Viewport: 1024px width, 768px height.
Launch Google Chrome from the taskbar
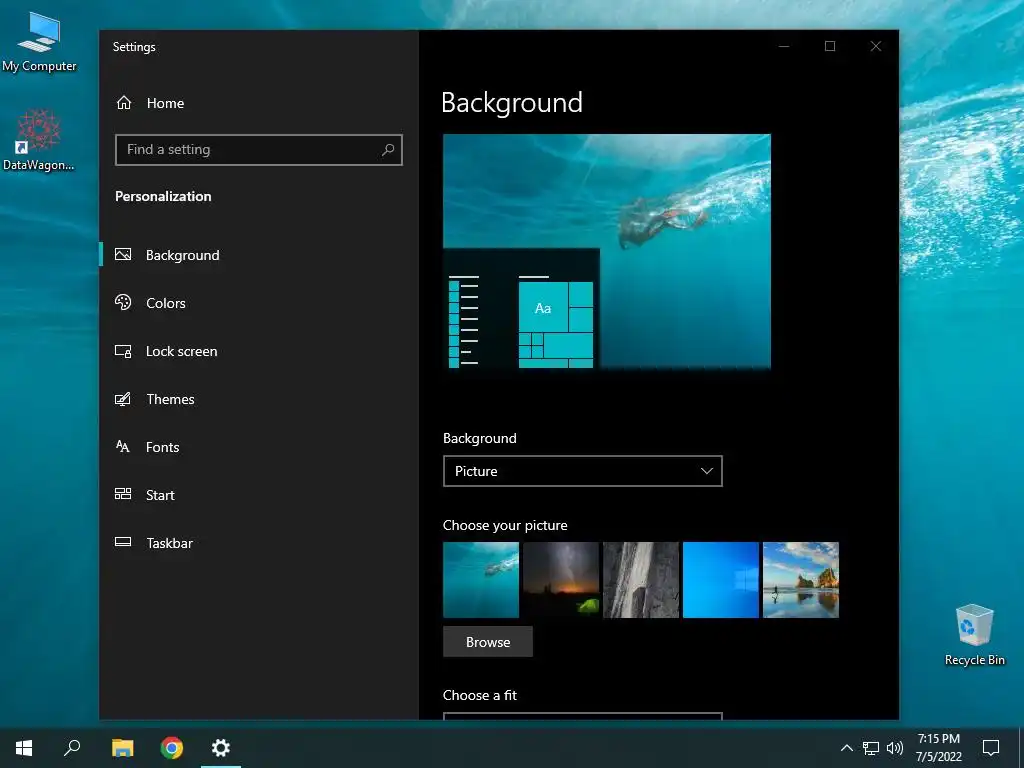172,748
